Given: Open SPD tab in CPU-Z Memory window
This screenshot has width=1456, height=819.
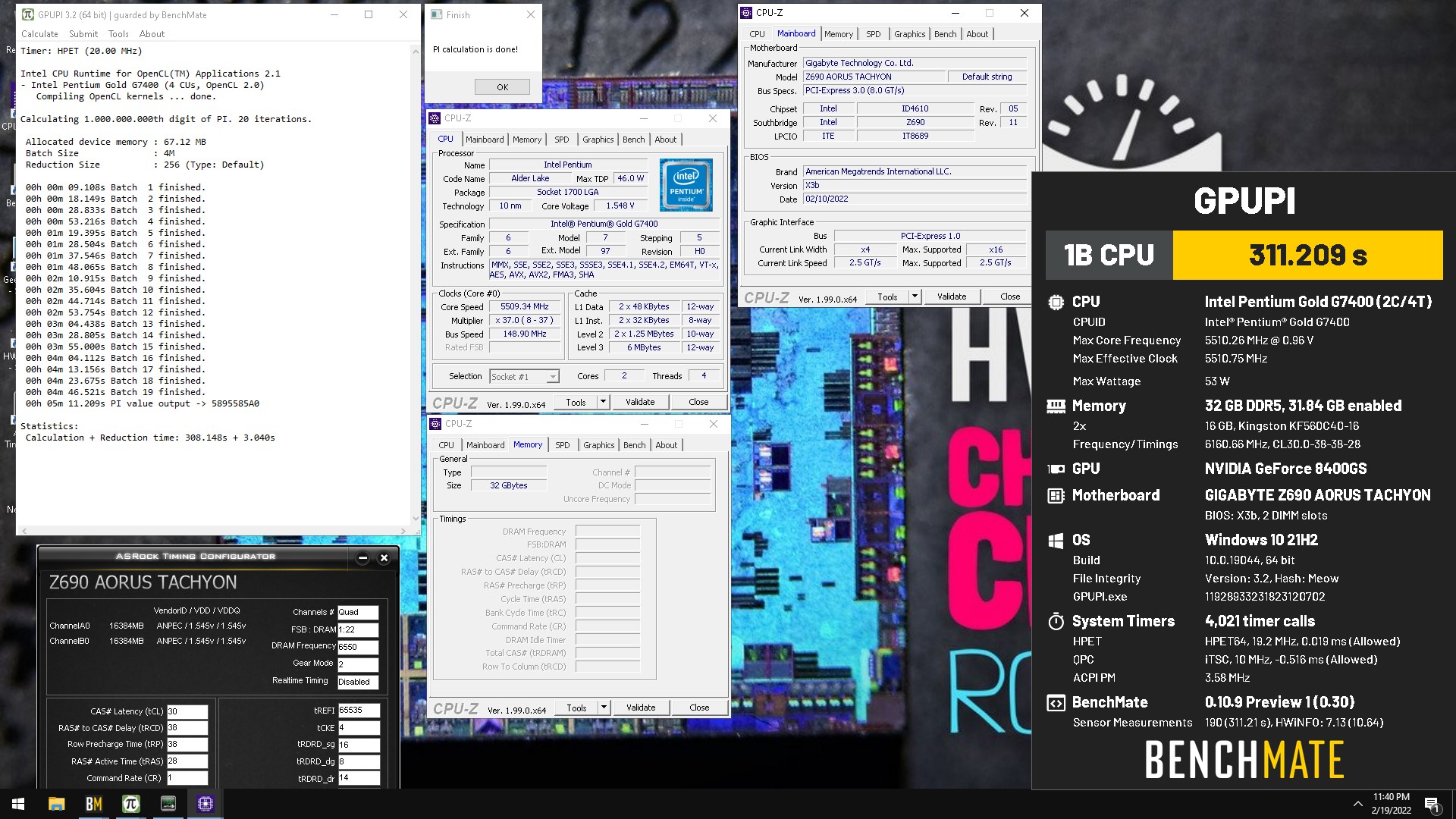Looking at the screenshot, I should [562, 445].
